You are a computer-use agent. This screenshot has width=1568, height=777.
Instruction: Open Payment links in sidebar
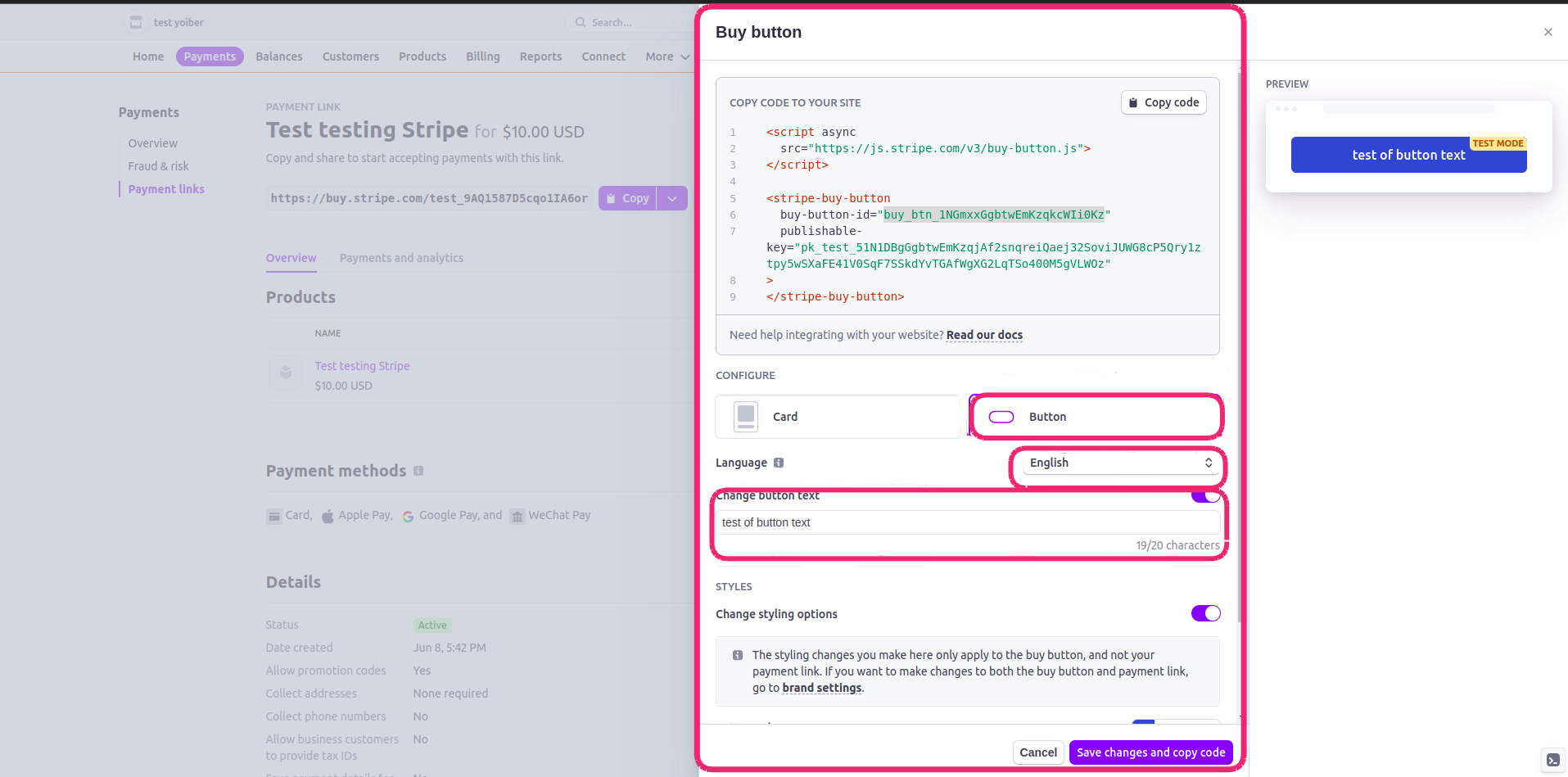coord(166,189)
